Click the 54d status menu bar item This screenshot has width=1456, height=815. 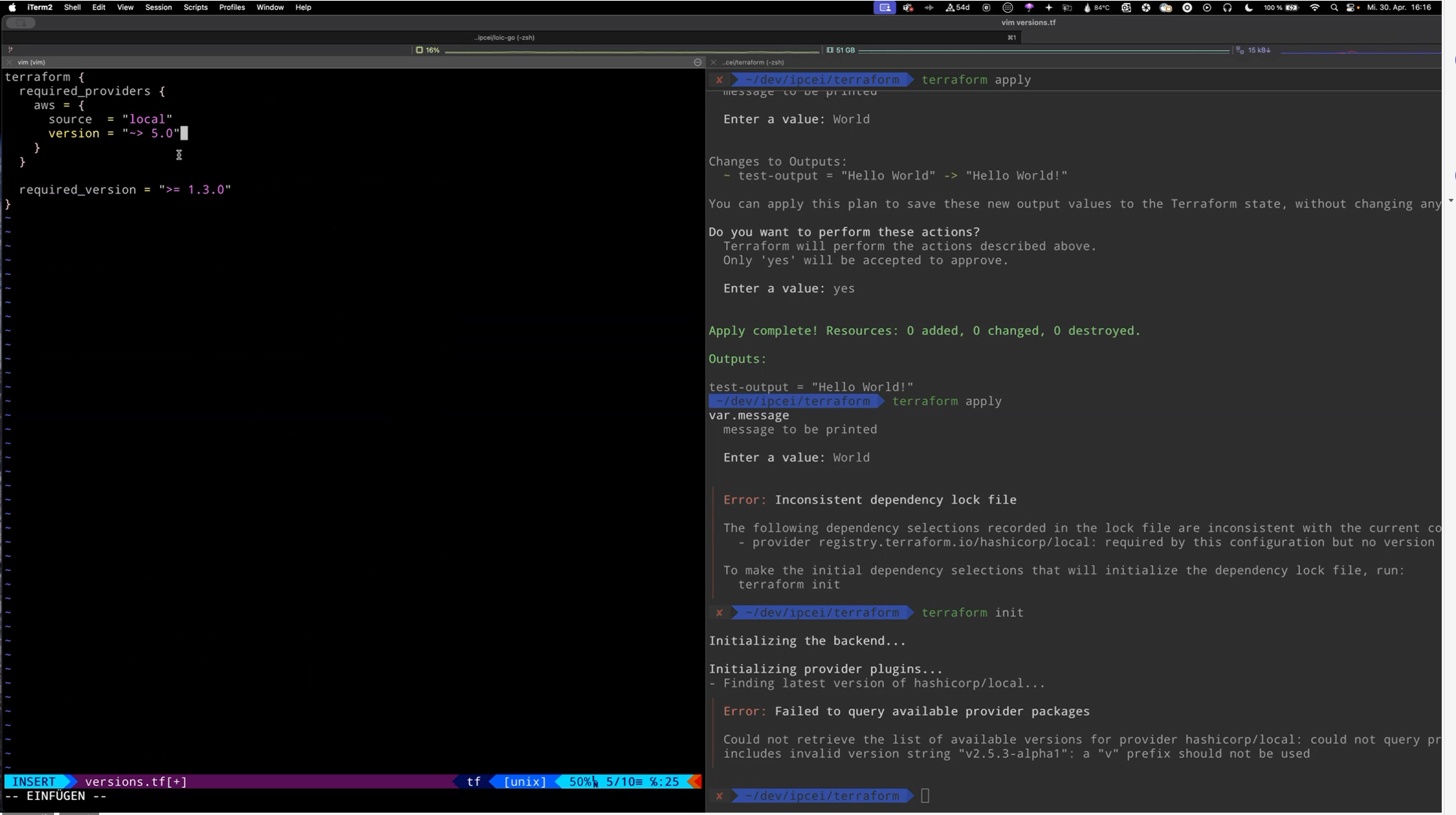coord(957,8)
